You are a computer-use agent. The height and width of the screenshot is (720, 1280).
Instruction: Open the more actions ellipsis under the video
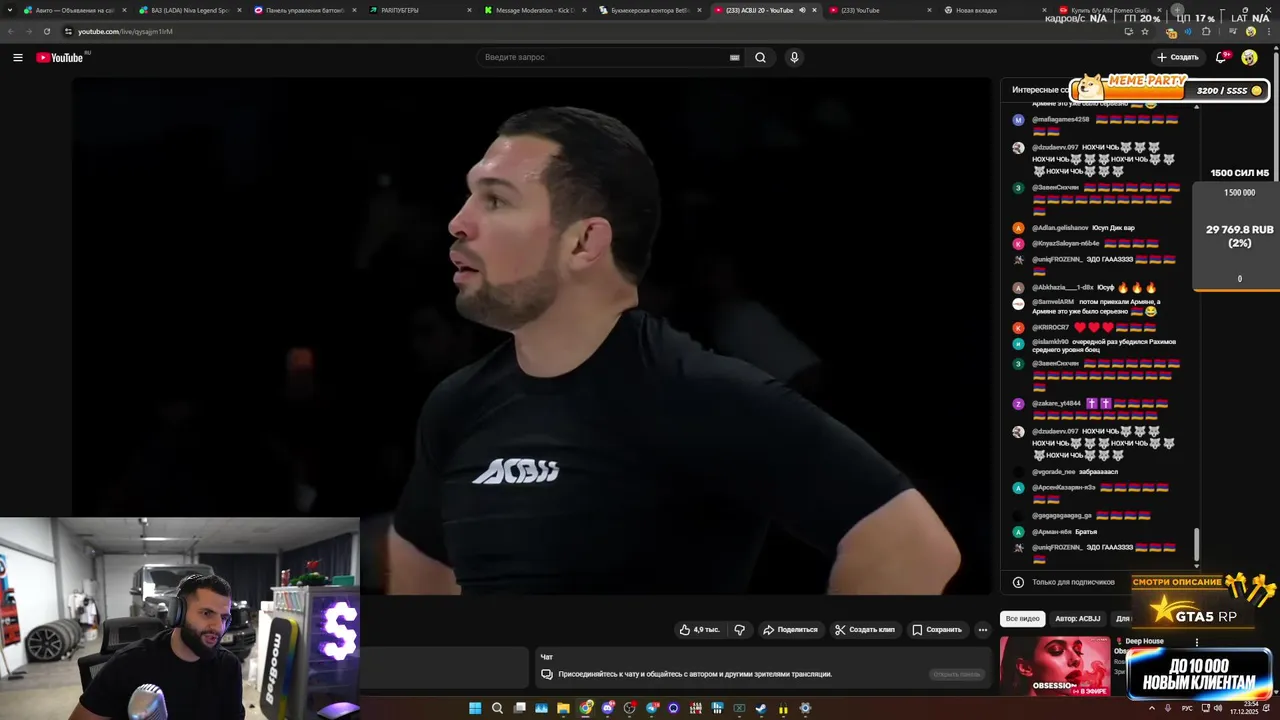click(x=983, y=630)
